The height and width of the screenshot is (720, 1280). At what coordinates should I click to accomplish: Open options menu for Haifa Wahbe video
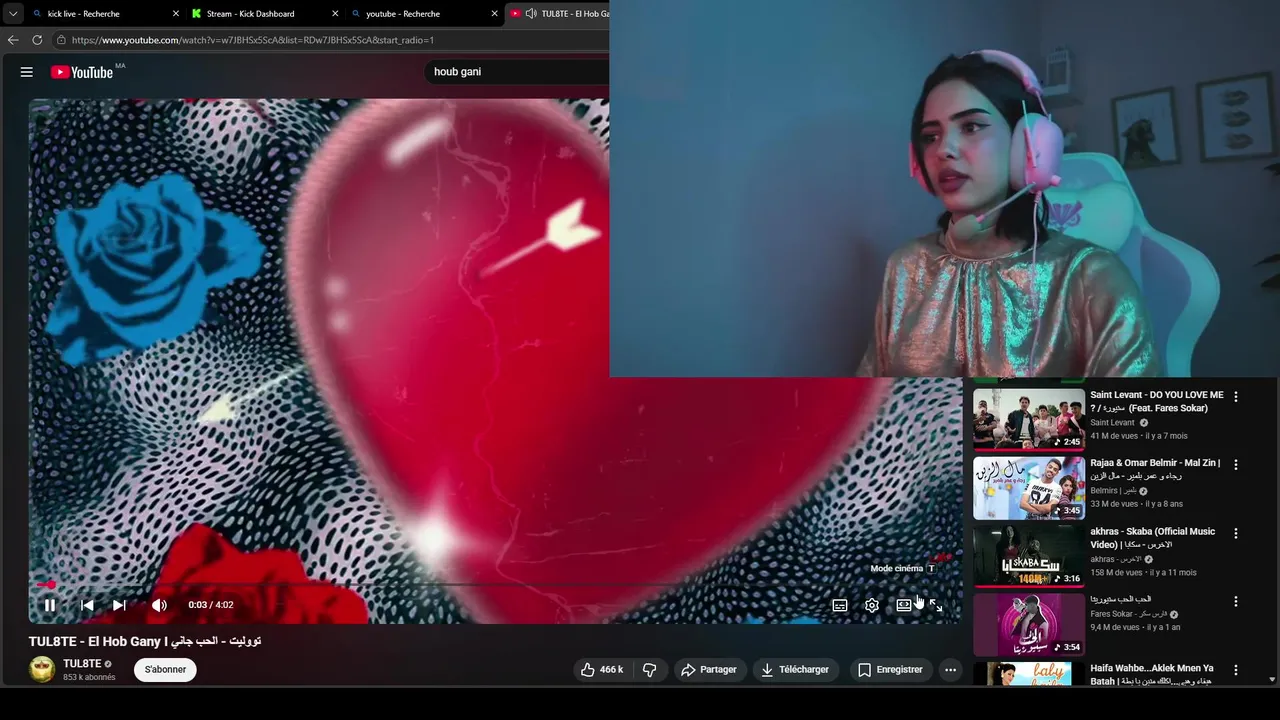pos(1236,670)
